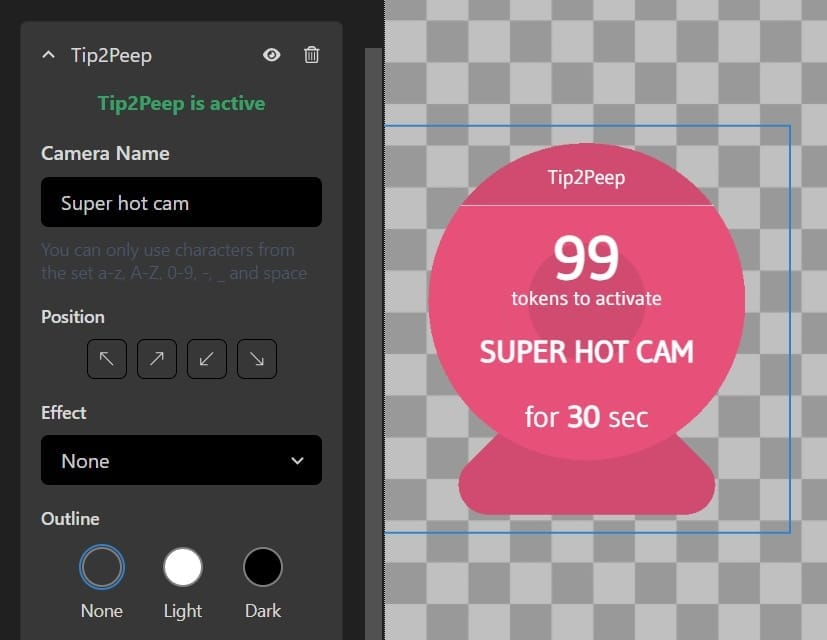Image resolution: width=827 pixels, height=640 pixels.
Task: Set position to bottom-right arrow
Action: point(257,359)
